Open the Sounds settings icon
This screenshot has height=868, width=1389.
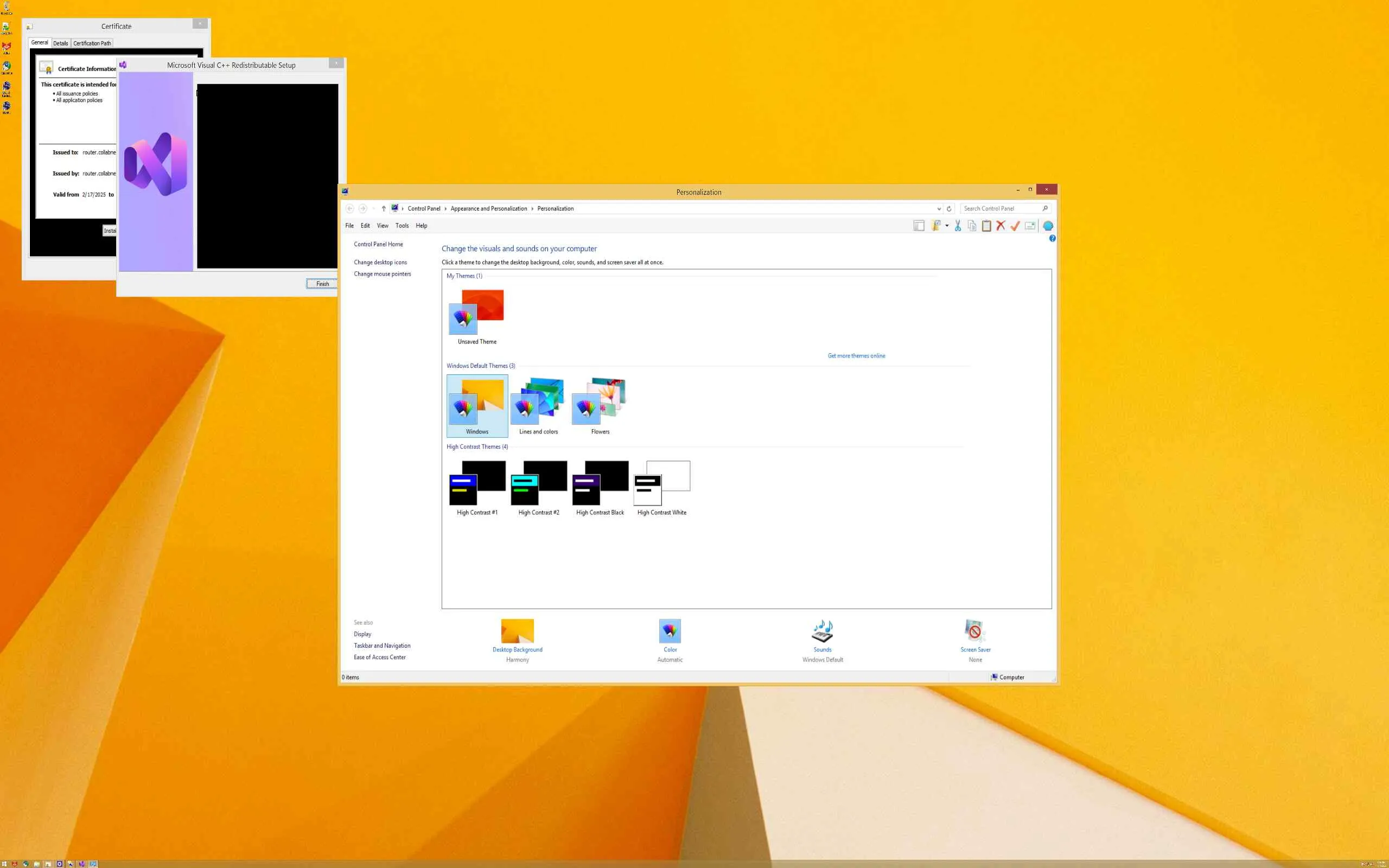[822, 631]
